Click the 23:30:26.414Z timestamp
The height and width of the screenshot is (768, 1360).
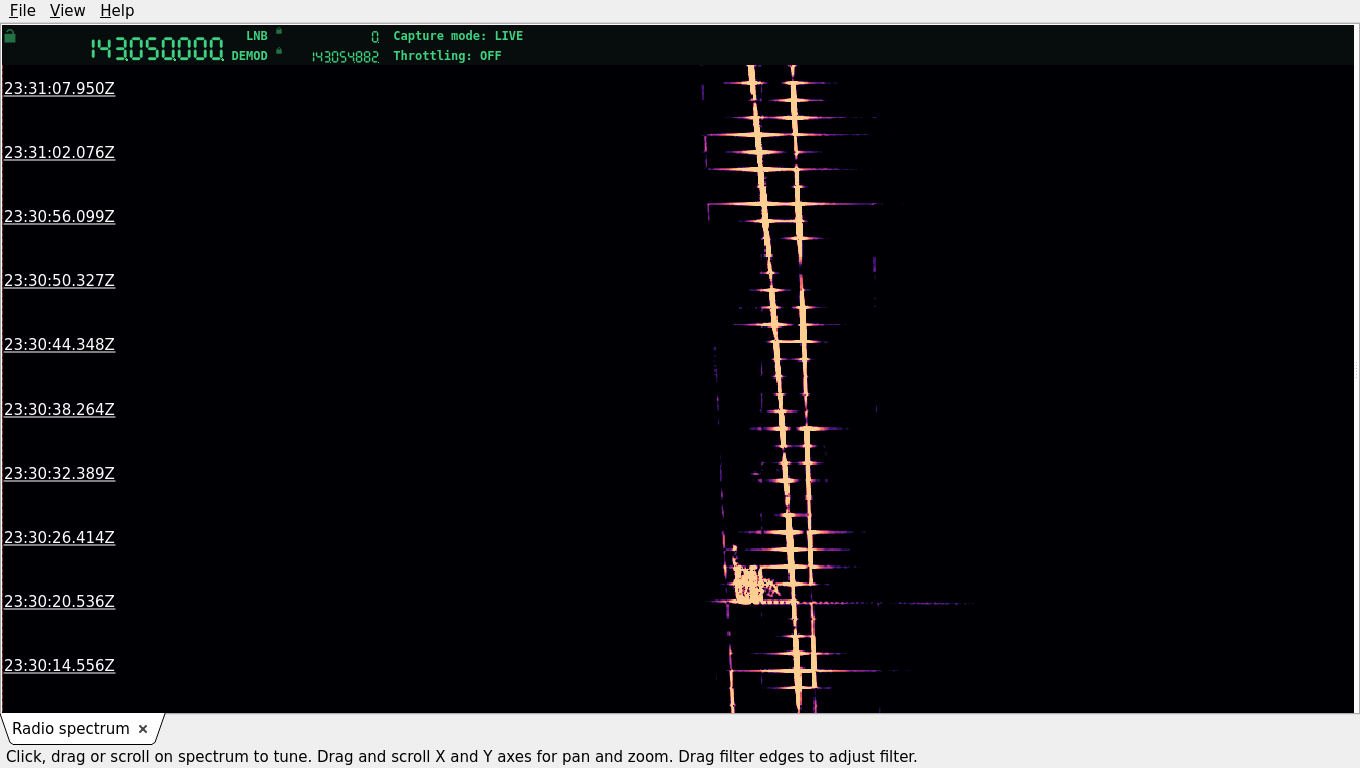(x=60, y=537)
